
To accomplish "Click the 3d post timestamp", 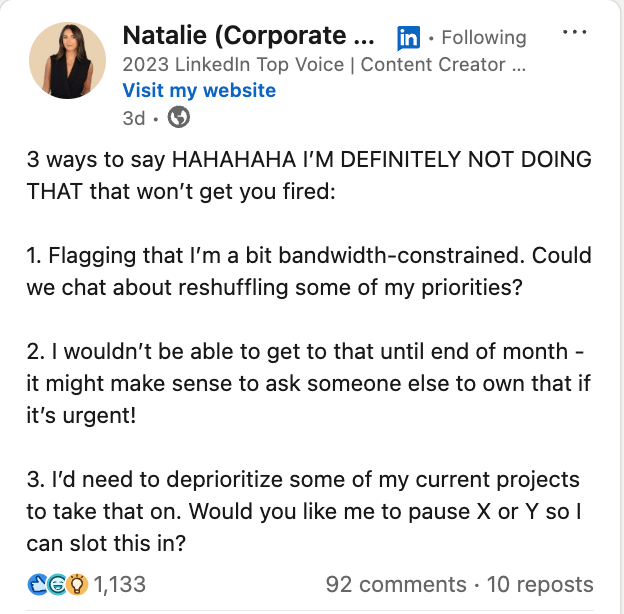I will [x=134, y=118].
